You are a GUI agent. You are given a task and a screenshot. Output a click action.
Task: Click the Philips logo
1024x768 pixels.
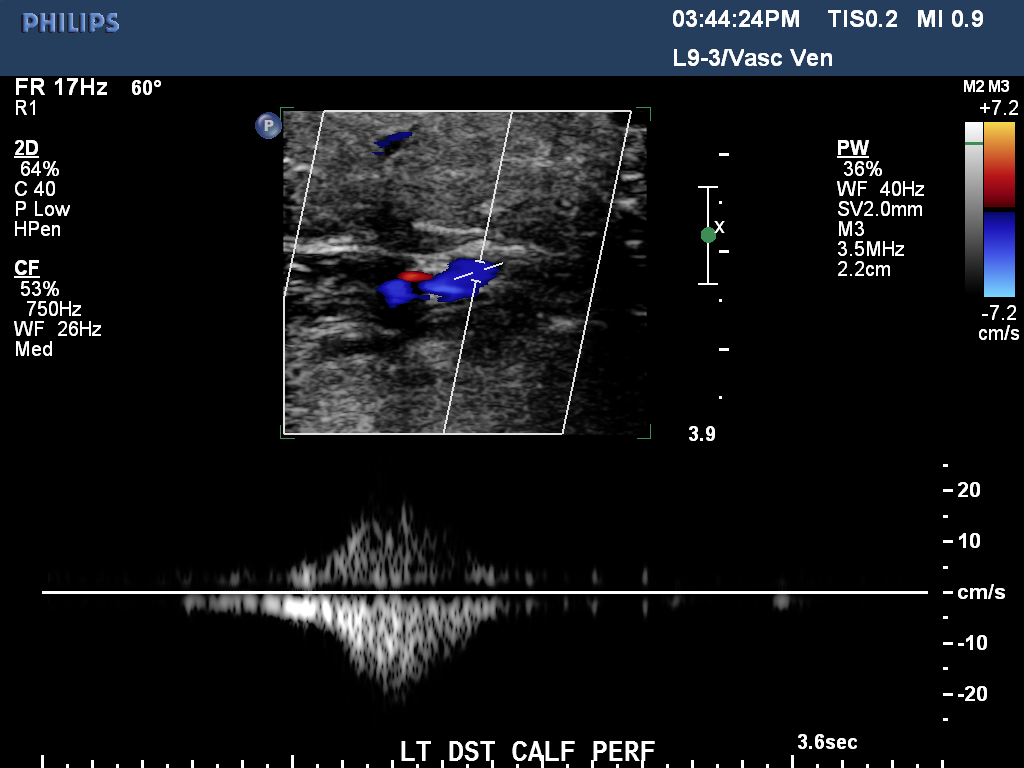70,23
